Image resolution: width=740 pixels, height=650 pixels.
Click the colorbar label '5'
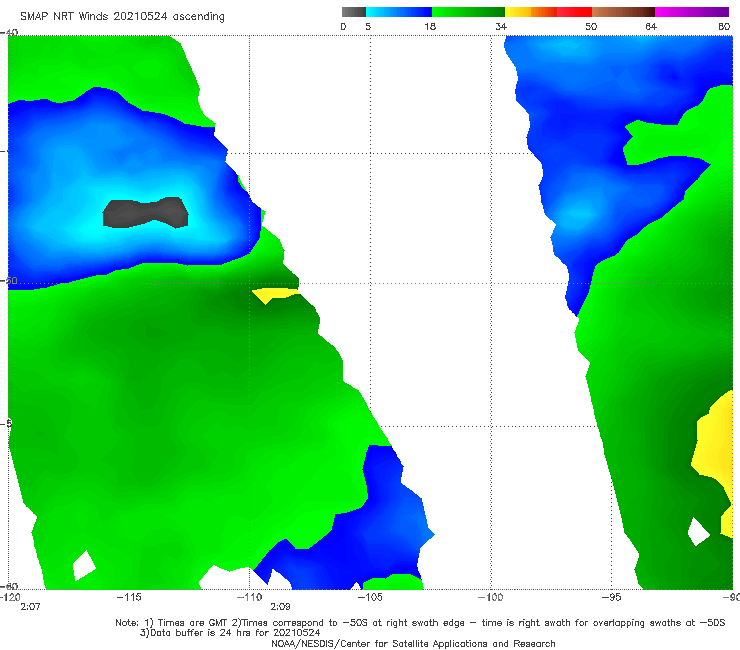click(368, 27)
